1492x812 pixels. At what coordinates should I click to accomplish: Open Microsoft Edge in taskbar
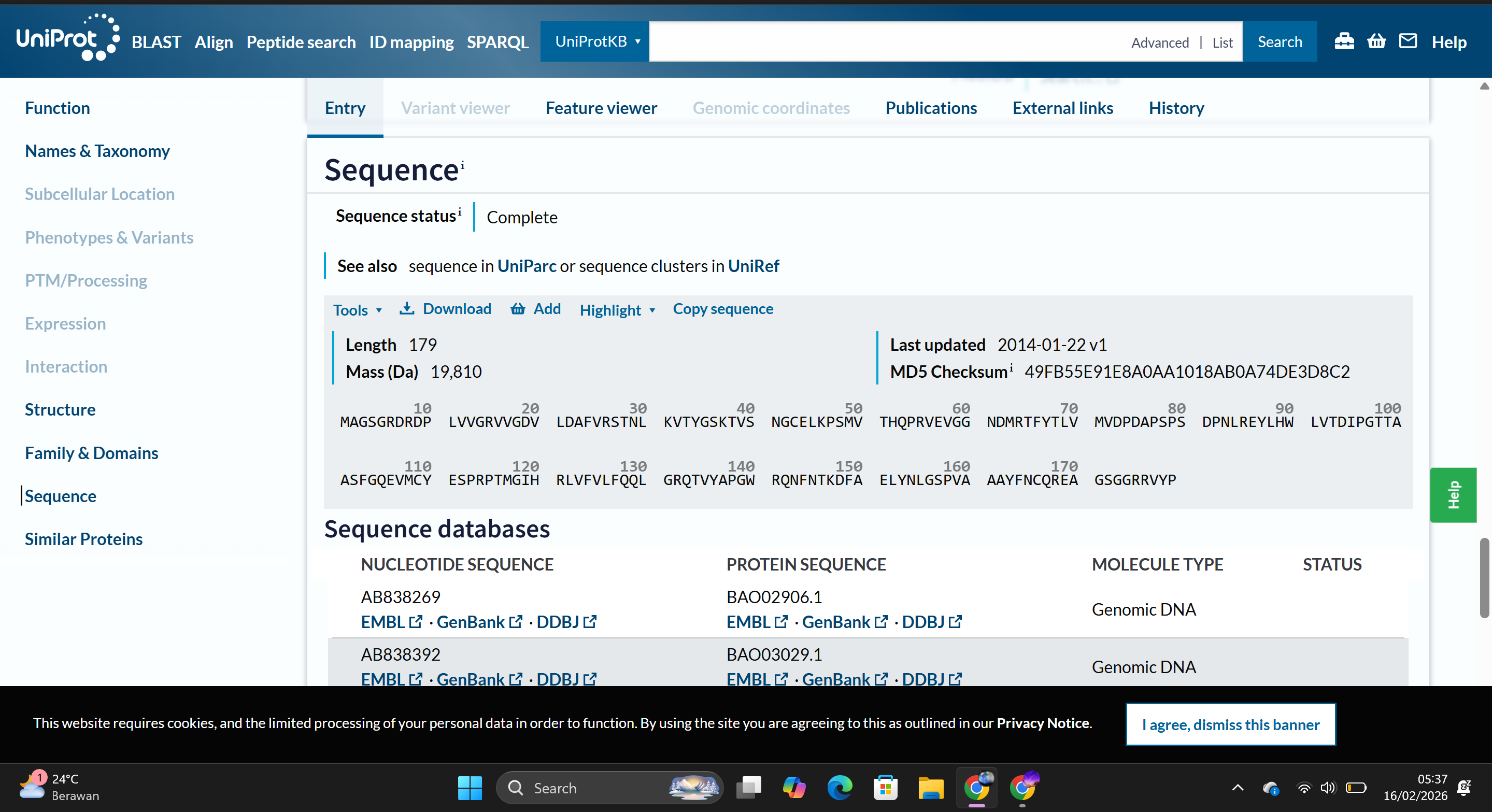(839, 788)
